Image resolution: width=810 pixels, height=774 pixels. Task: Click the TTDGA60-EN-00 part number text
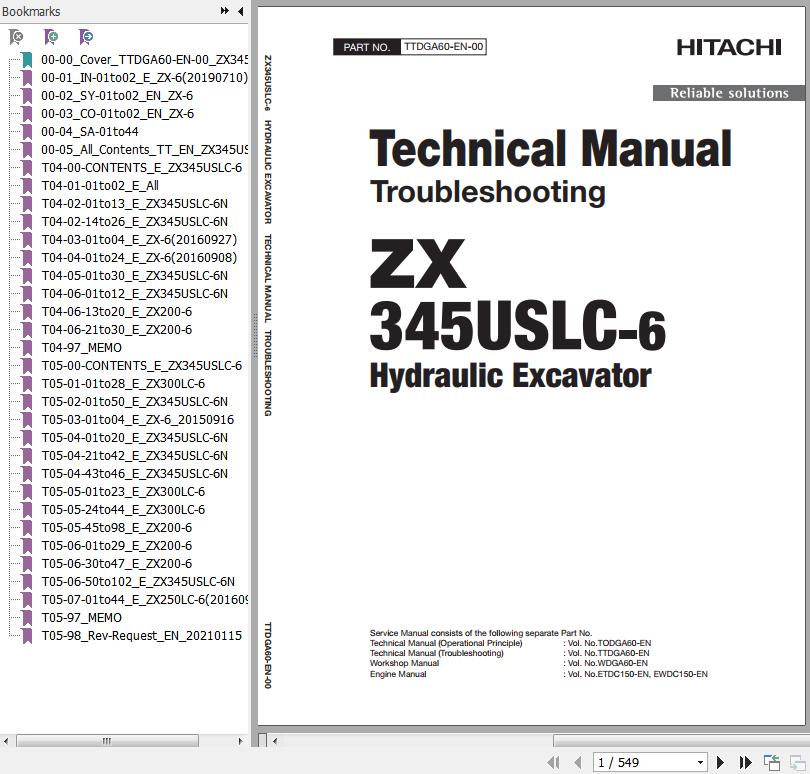tap(443, 47)
